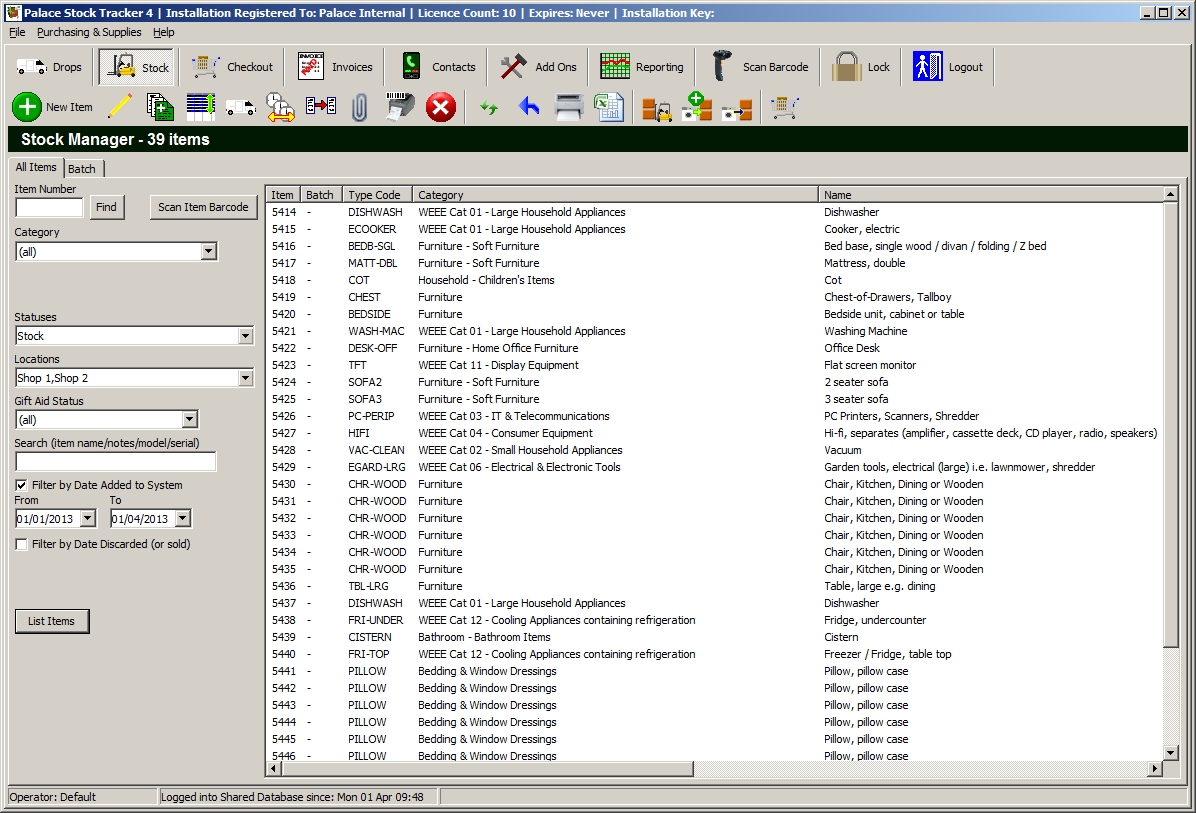Viewport: 1196px width, 813px height.
Task: Click Scan Item Barcode button
Action: 203,207
